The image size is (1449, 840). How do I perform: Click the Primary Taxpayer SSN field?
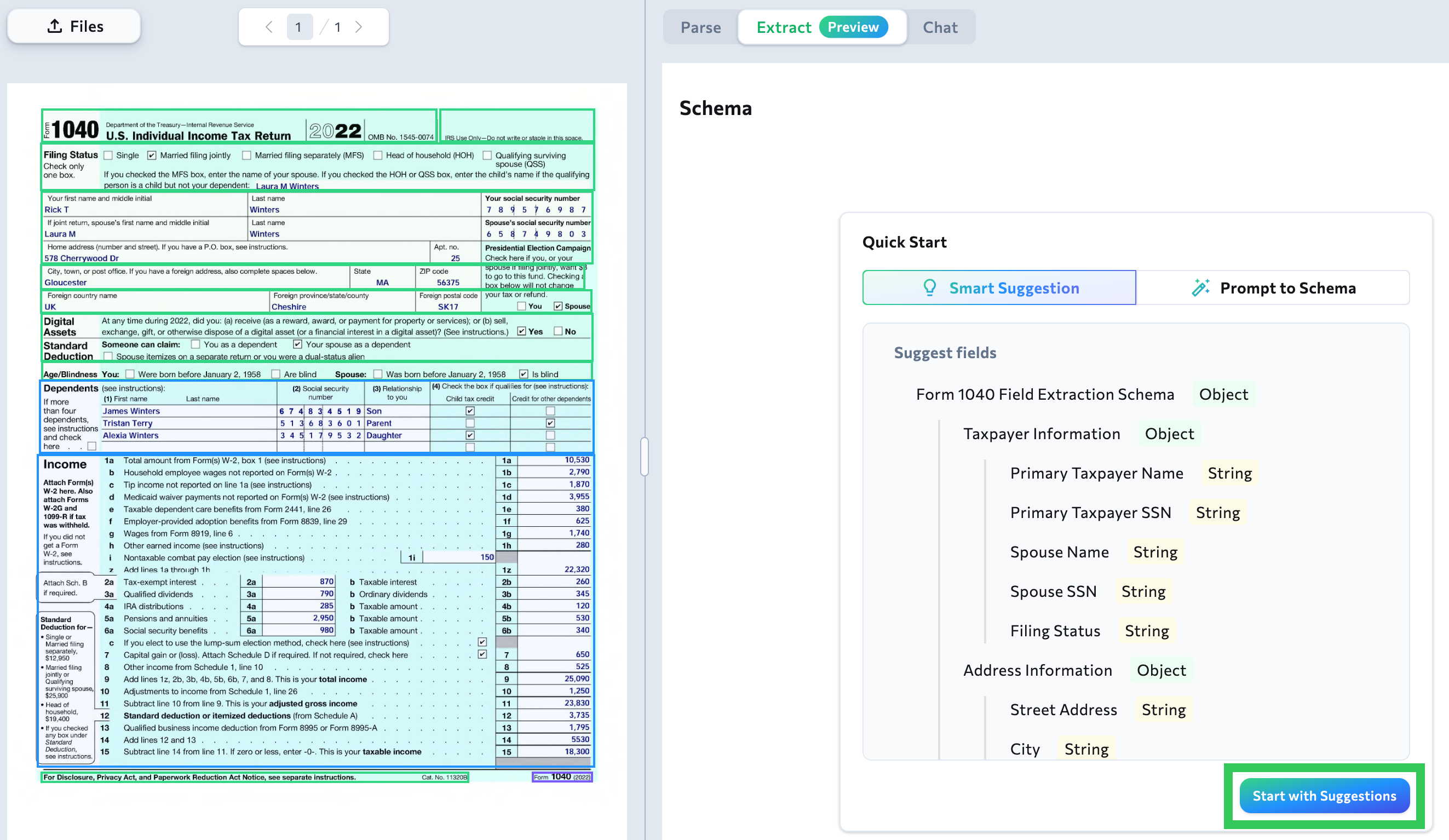point(1090,513)
